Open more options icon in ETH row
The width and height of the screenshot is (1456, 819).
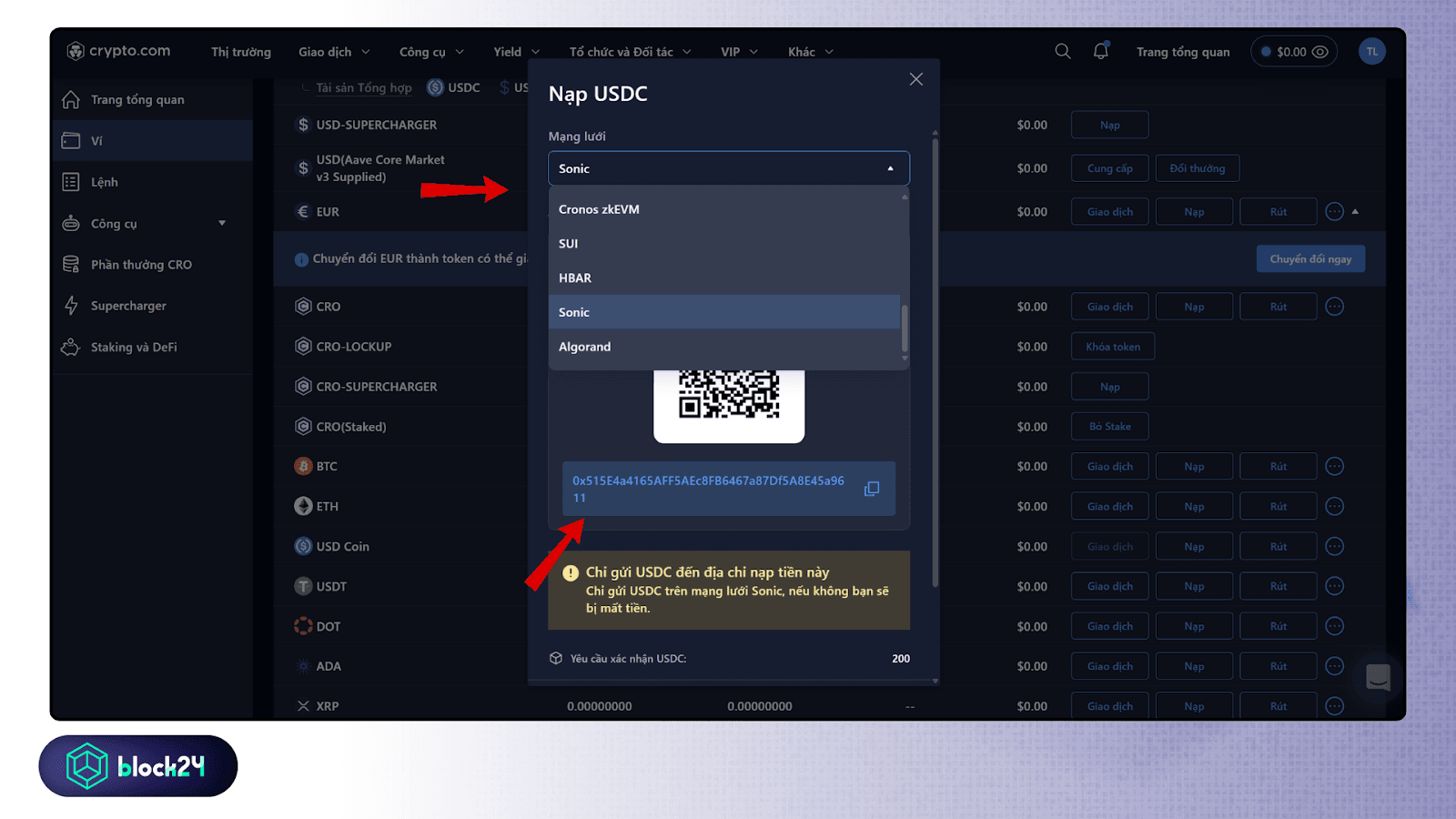(1335, 507)
